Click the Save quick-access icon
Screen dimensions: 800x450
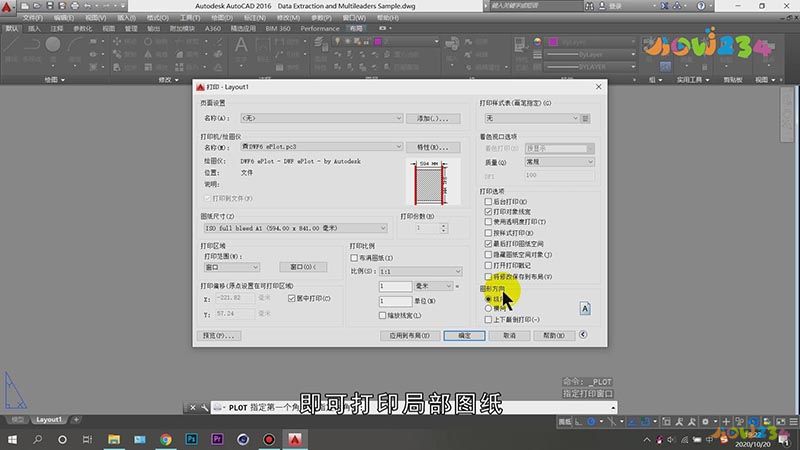click(50, 6)
